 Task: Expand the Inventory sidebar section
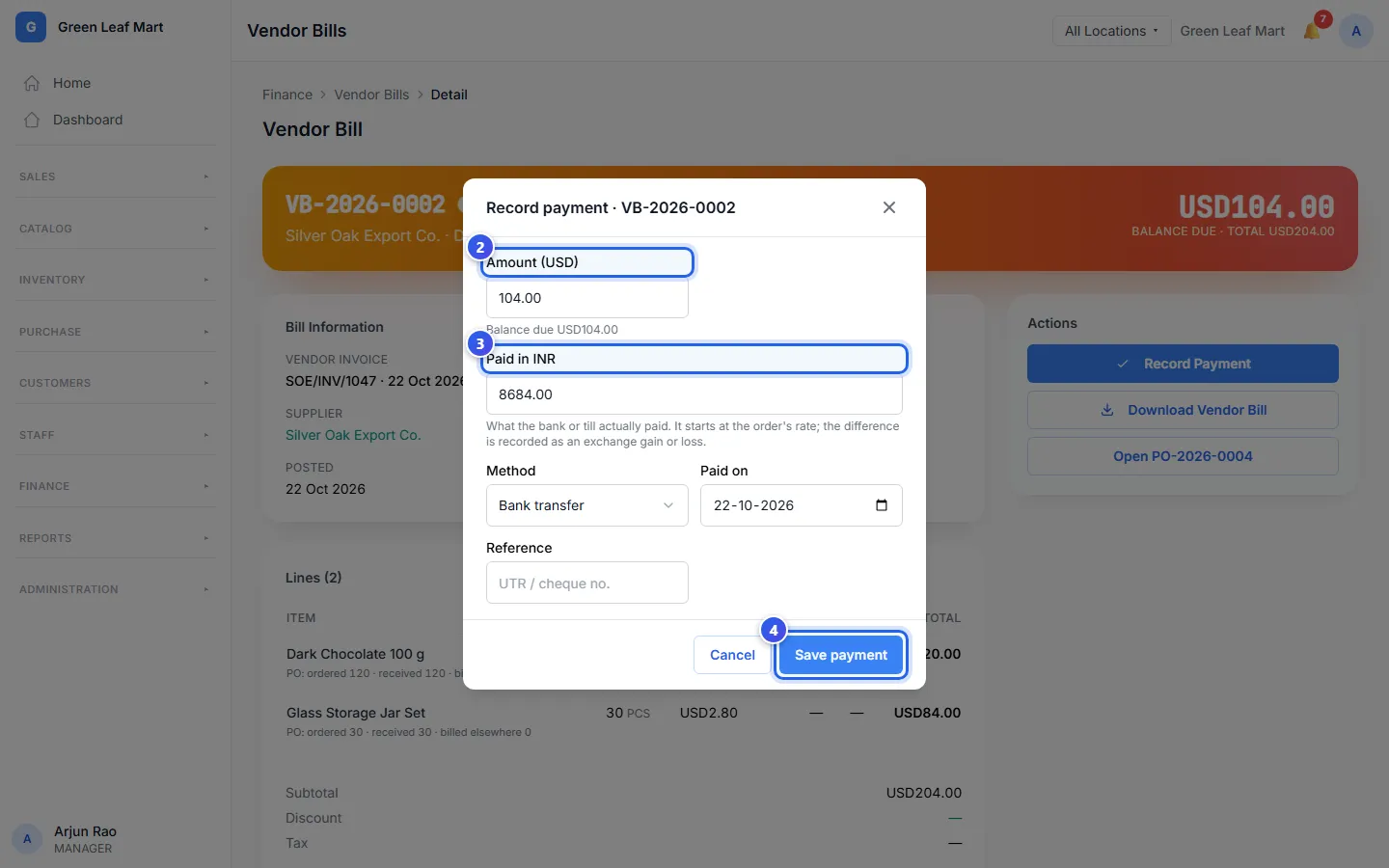(116, 280)
